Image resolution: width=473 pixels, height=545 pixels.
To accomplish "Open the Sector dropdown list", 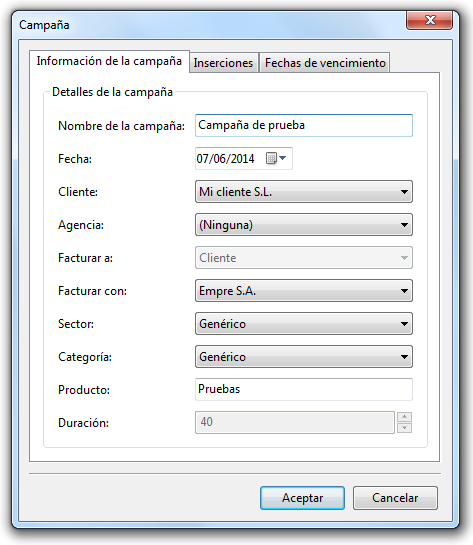I will [x=304, y=324].
